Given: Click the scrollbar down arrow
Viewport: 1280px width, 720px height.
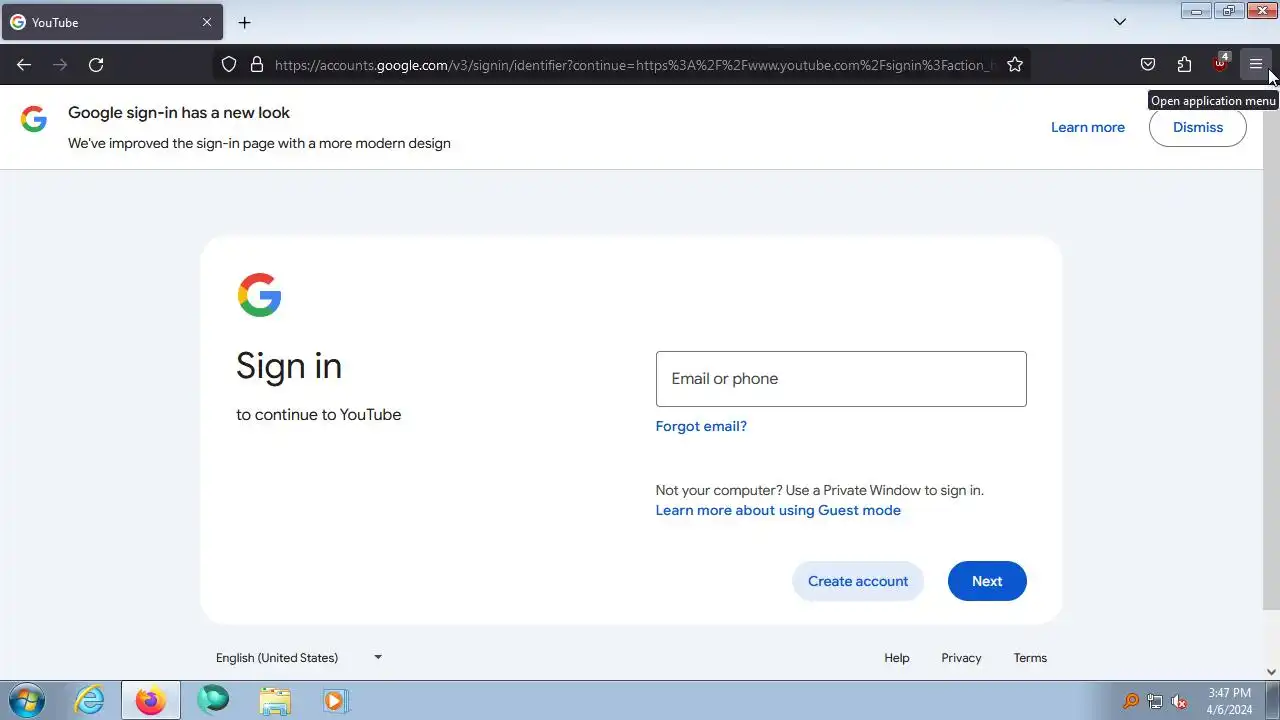Looking at the screenshot, I should click(x=1272, y=672).
